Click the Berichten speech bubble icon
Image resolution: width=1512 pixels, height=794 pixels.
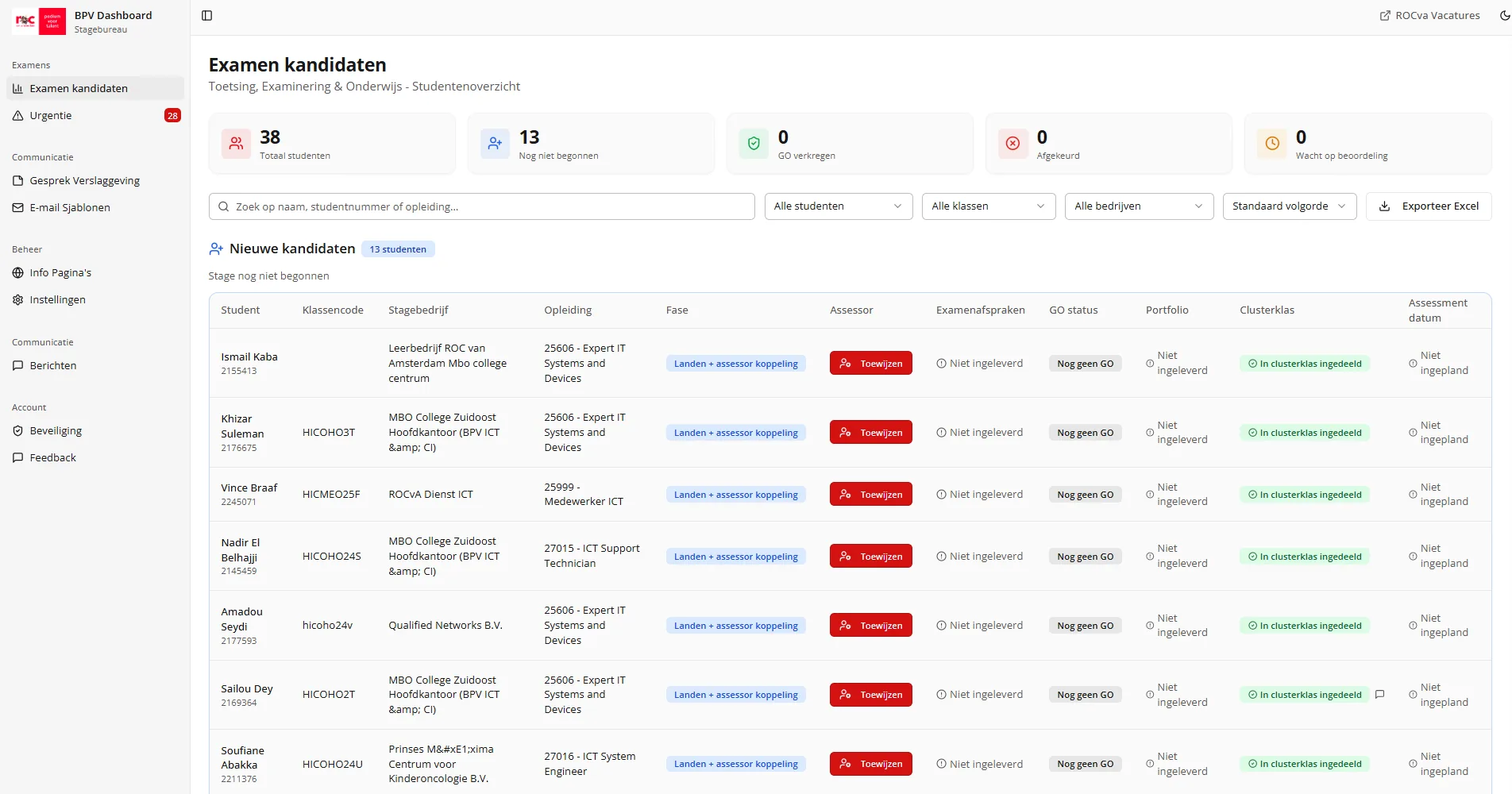click(18, 366)
